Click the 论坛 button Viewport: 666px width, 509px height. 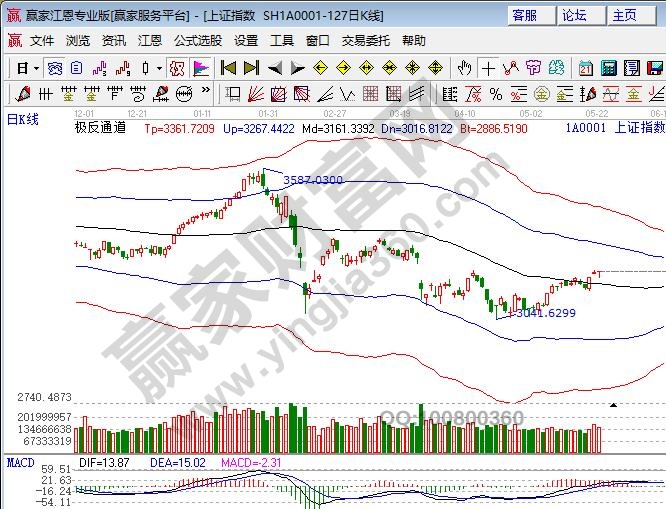pyautogui.click(x=574, y=15)
